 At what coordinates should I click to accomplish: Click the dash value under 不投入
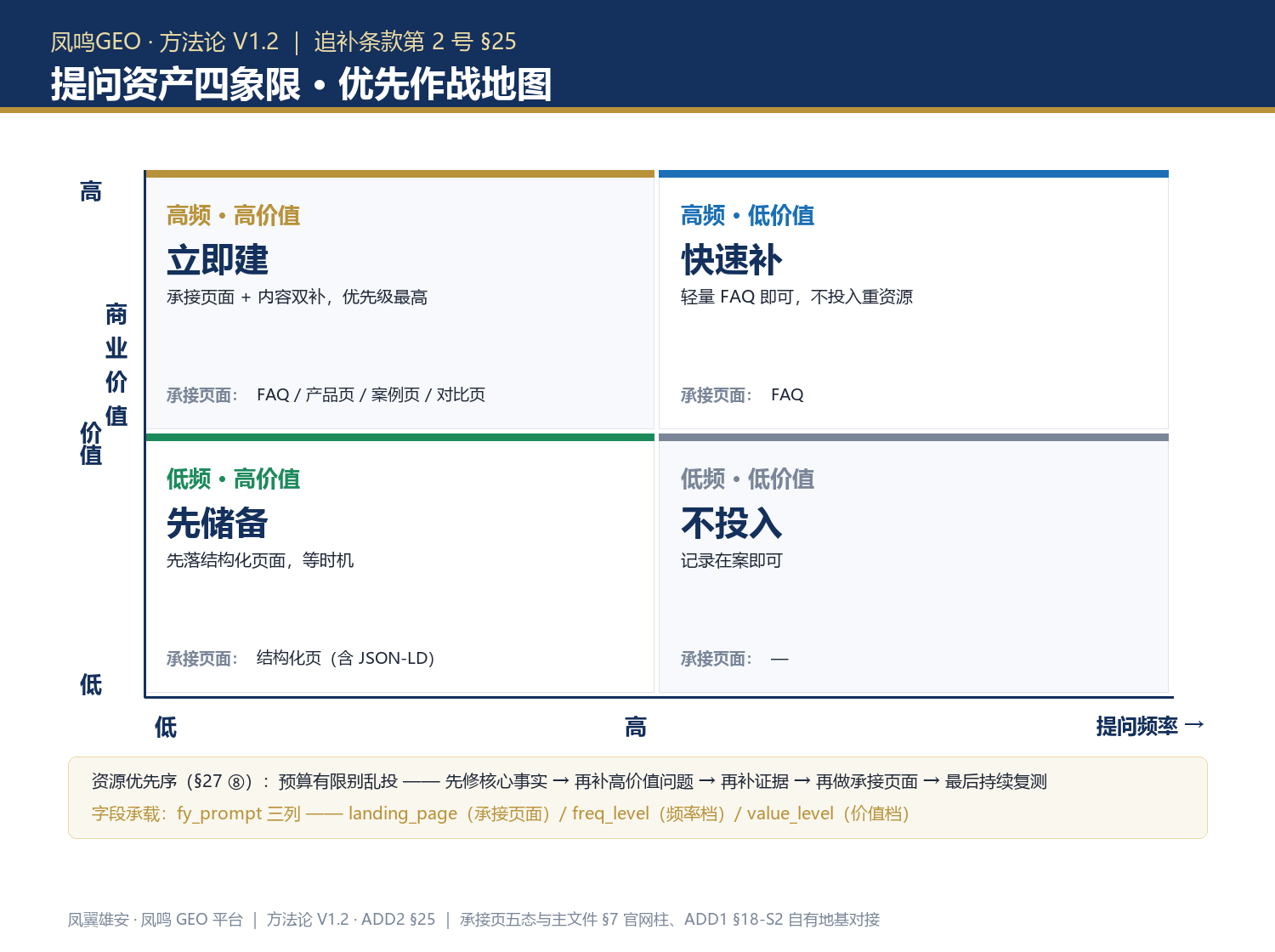tap(779, 659)
